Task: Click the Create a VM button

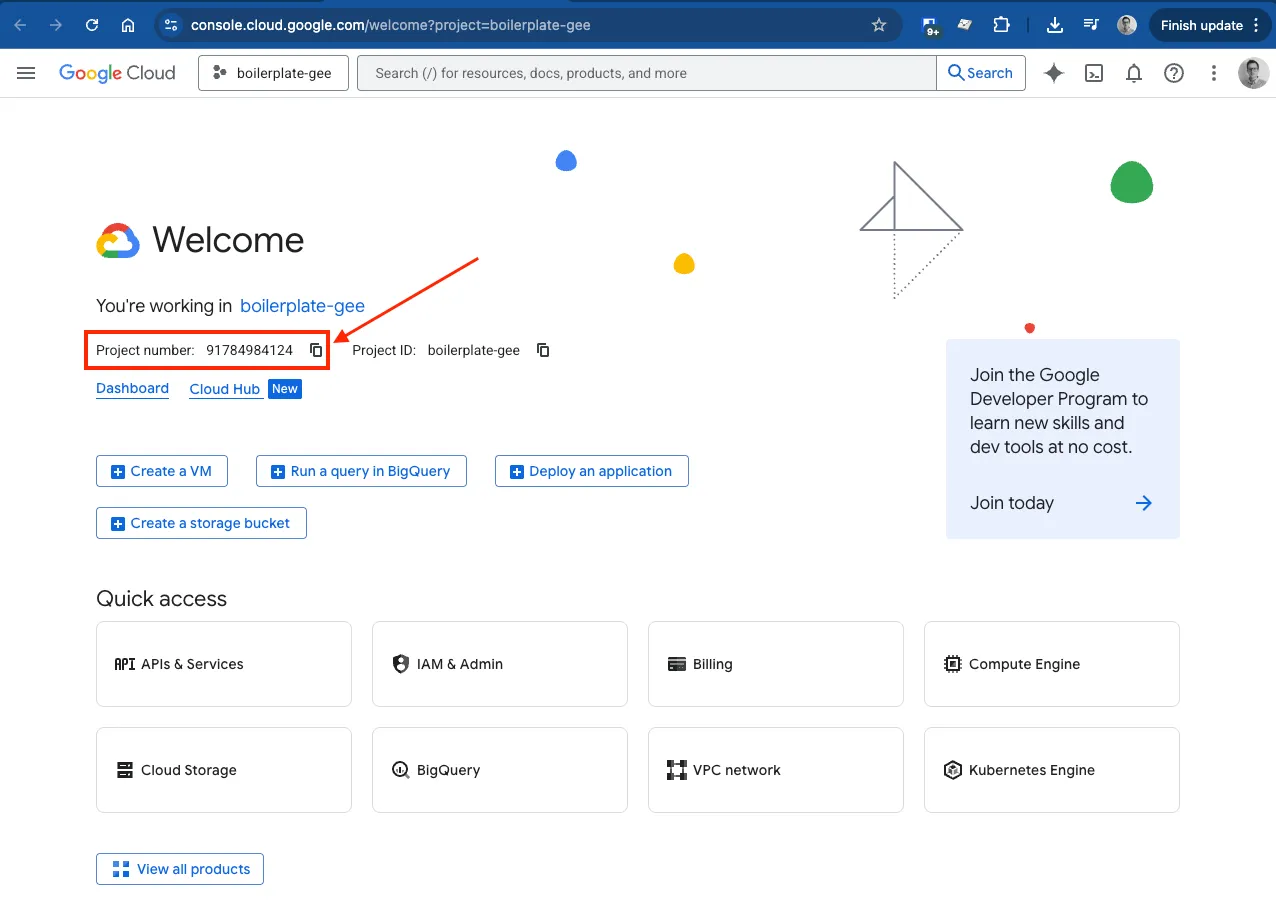Action: tap(161, 470)
